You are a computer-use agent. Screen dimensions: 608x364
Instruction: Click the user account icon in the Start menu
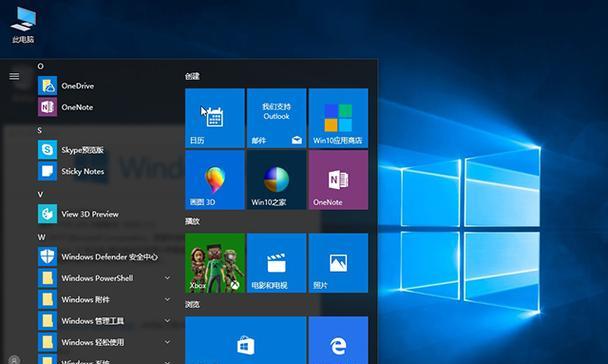[x=14, y=360]
